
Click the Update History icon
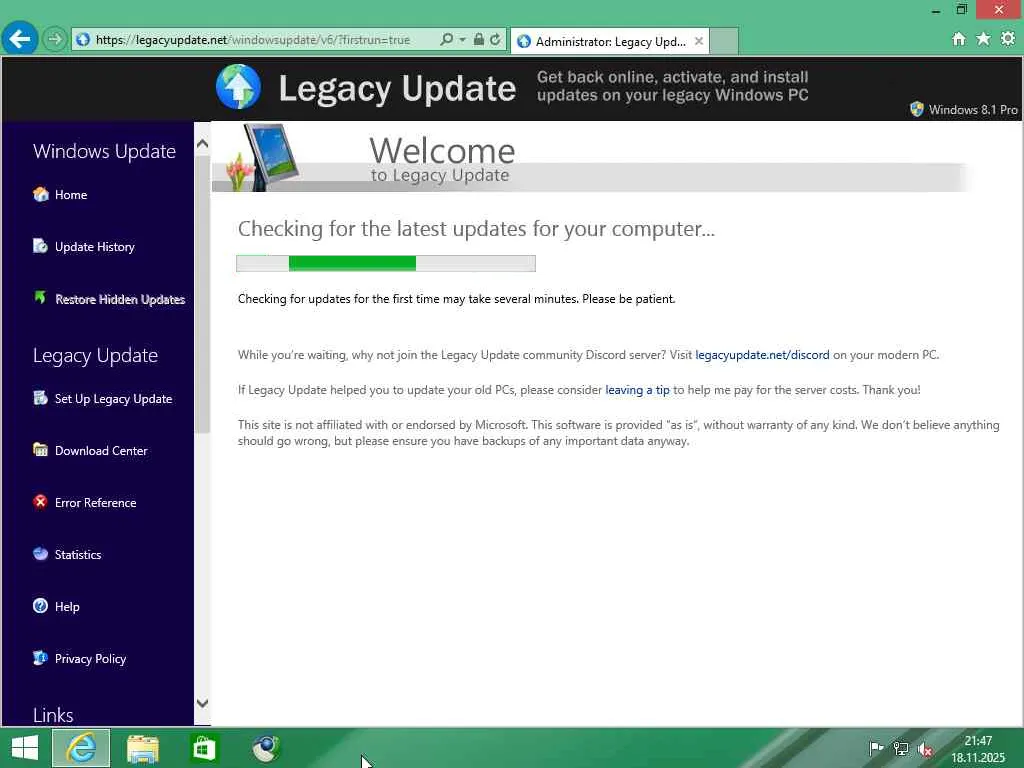40,246
